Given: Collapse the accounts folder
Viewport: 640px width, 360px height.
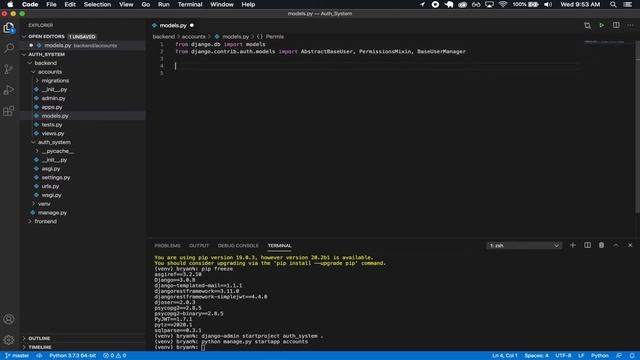Looking at the screenshot, I should click(33, 72).
